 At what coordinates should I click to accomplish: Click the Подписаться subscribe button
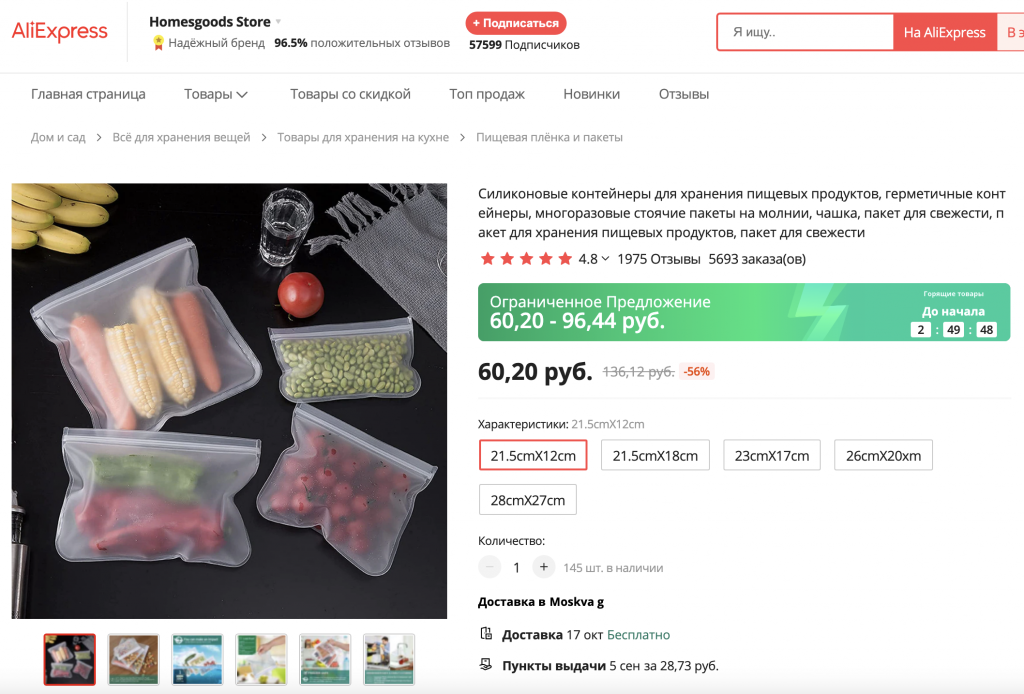(516, 23)
